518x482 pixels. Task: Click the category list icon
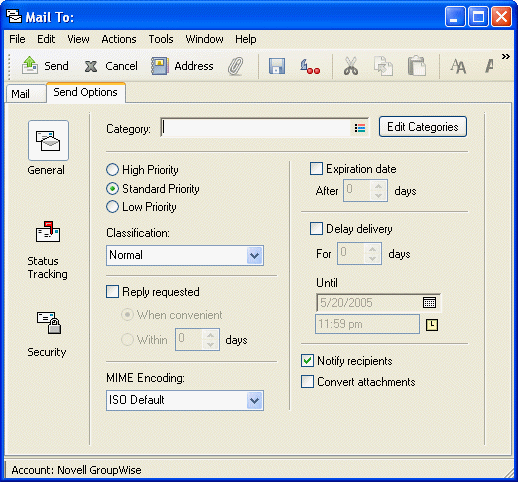[x=360, y=128]
